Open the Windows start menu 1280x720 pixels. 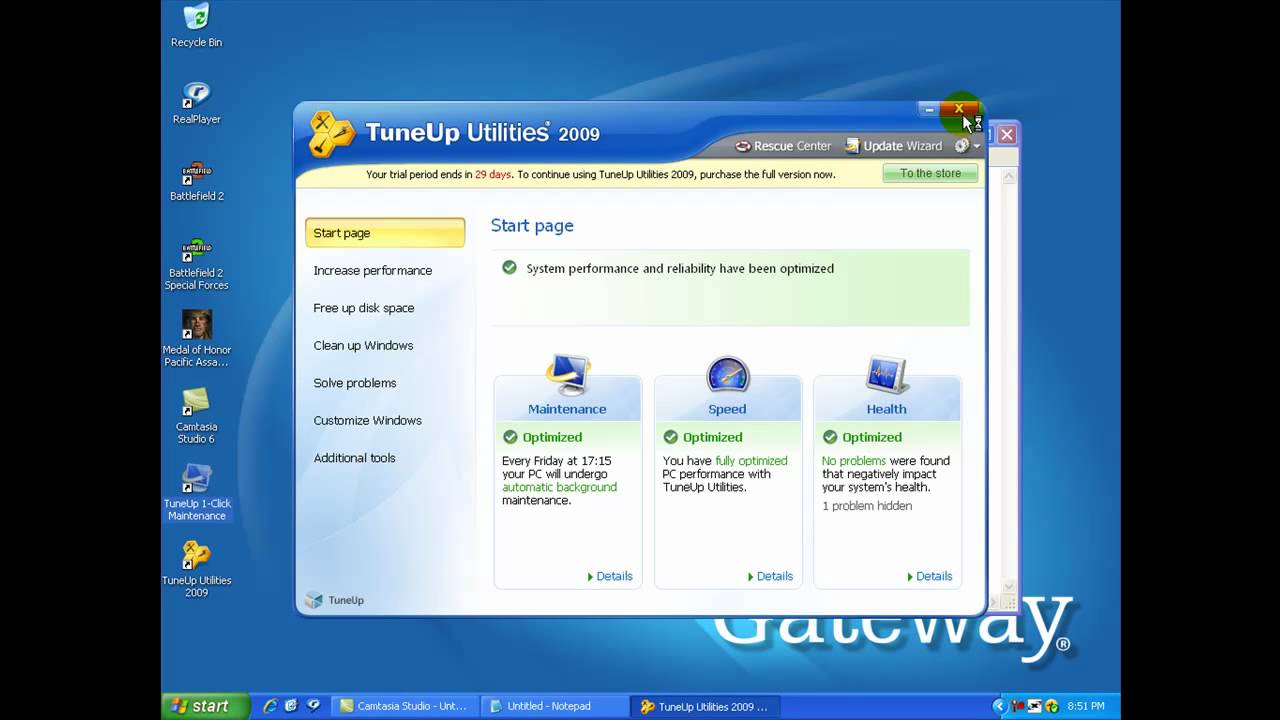pos(205,706)
